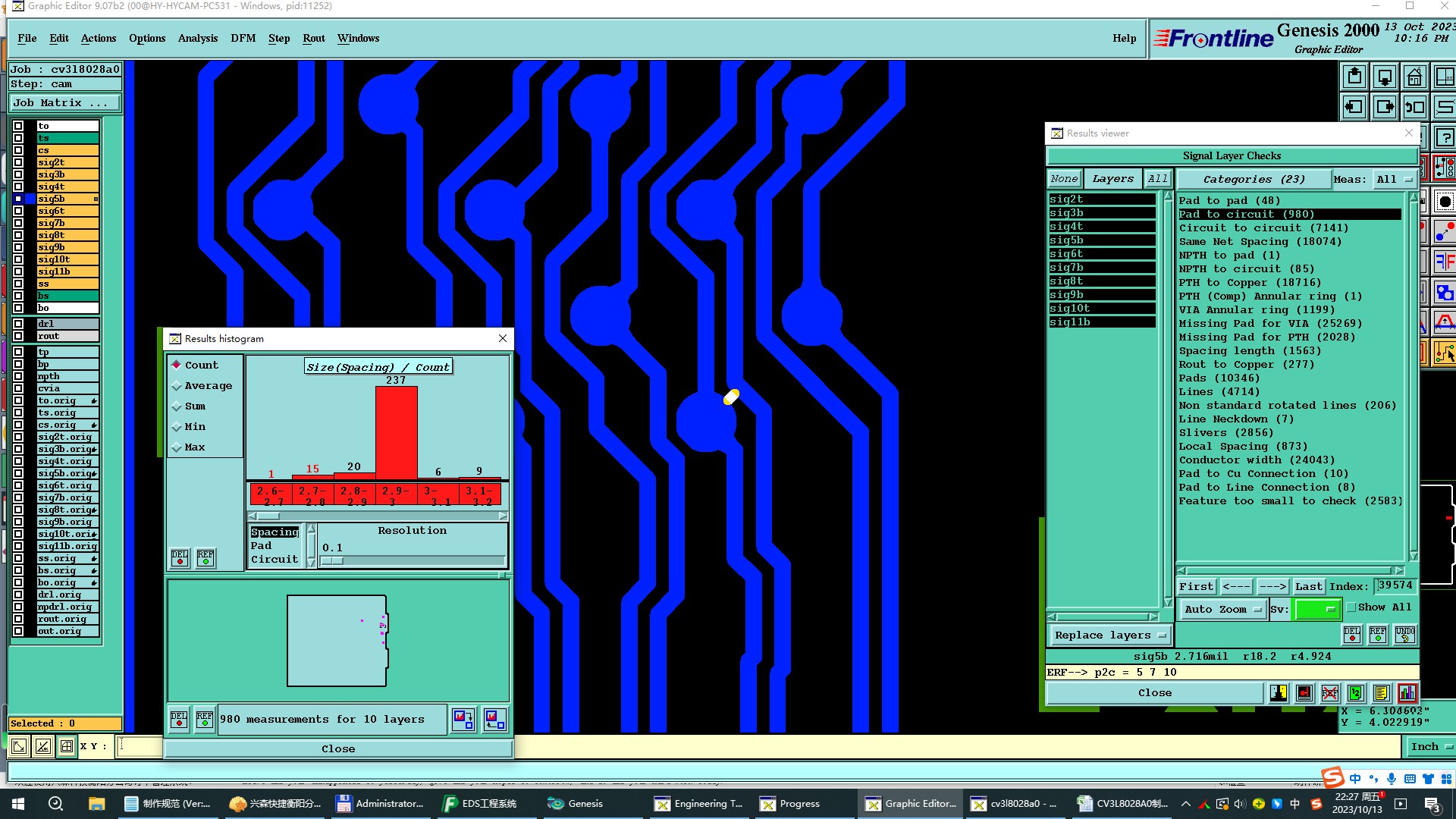Click the pan left arrow icon
This screenshot has width=1456, height=819.
(x=1354, y=107)
